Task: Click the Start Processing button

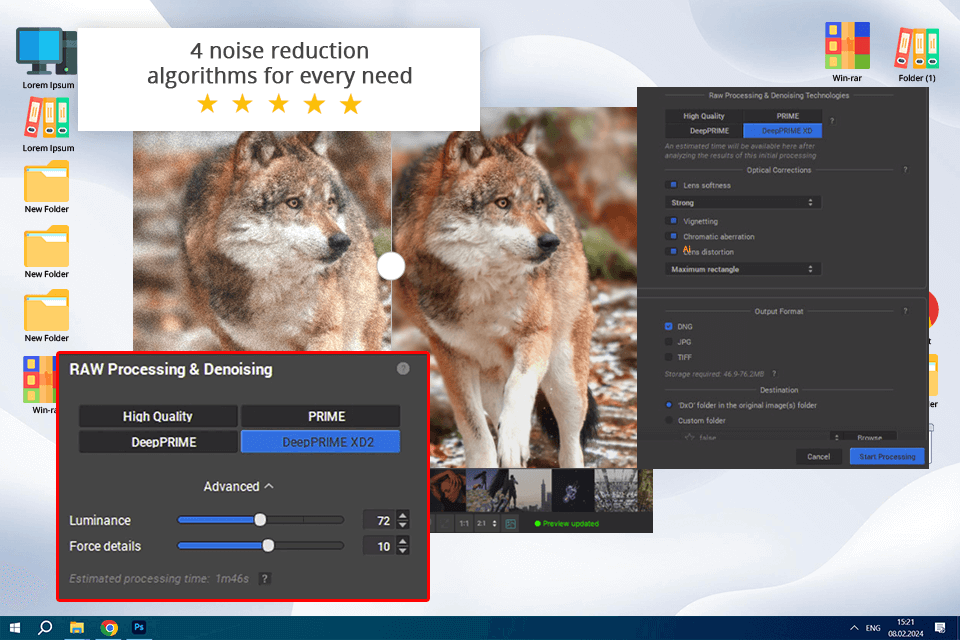Action: click(x=887, y=456)
